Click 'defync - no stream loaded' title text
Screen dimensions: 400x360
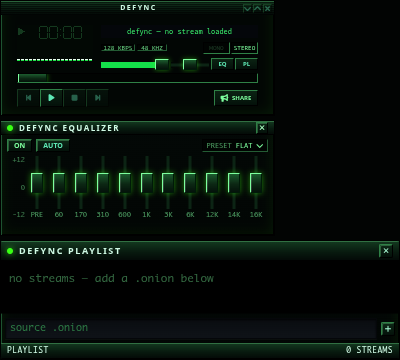click(x=179, y=32)
